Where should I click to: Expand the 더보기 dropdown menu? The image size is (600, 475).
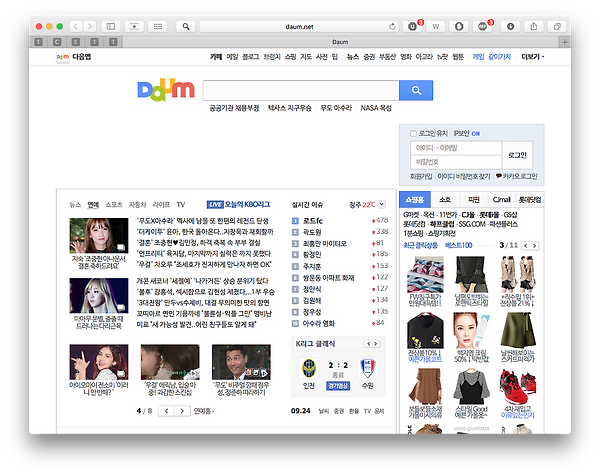coord(532,57)
